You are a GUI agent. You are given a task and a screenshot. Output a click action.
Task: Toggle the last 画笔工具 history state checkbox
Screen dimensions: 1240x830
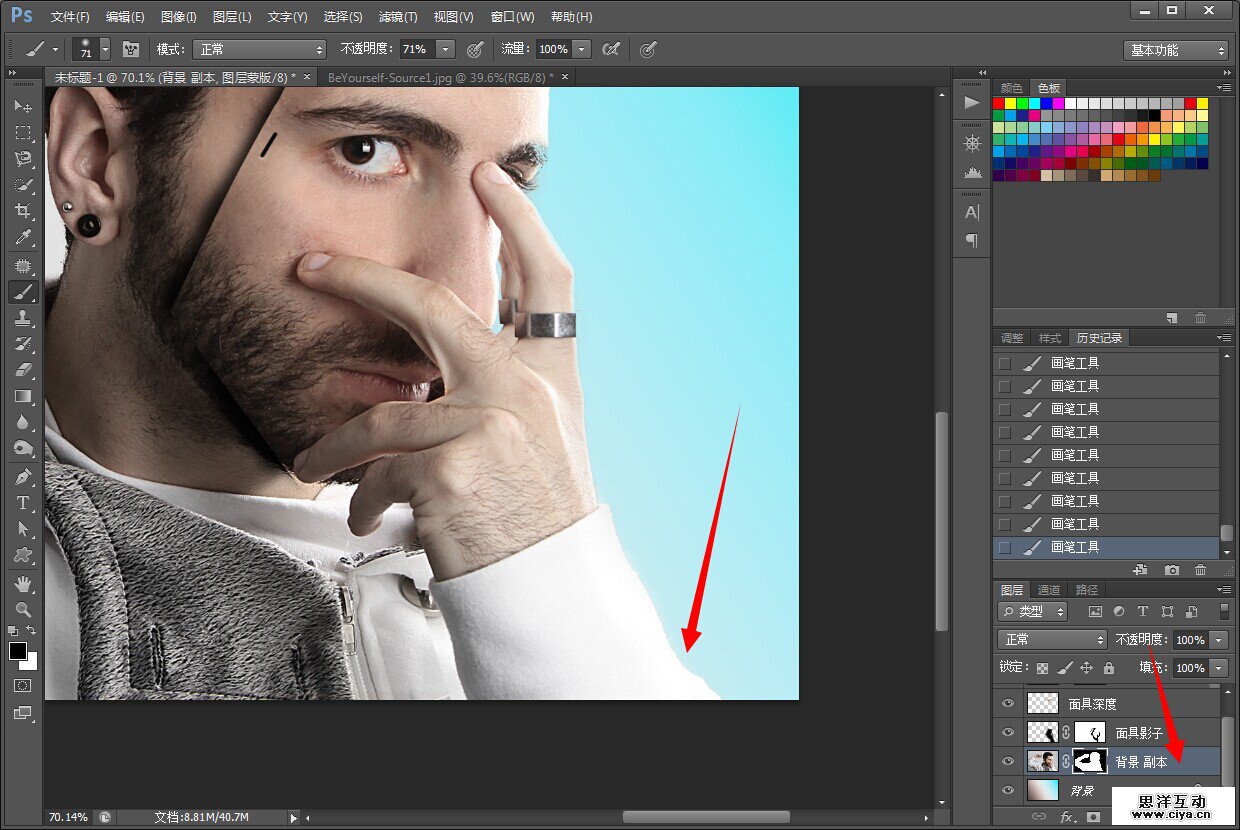coord(1005,547)
